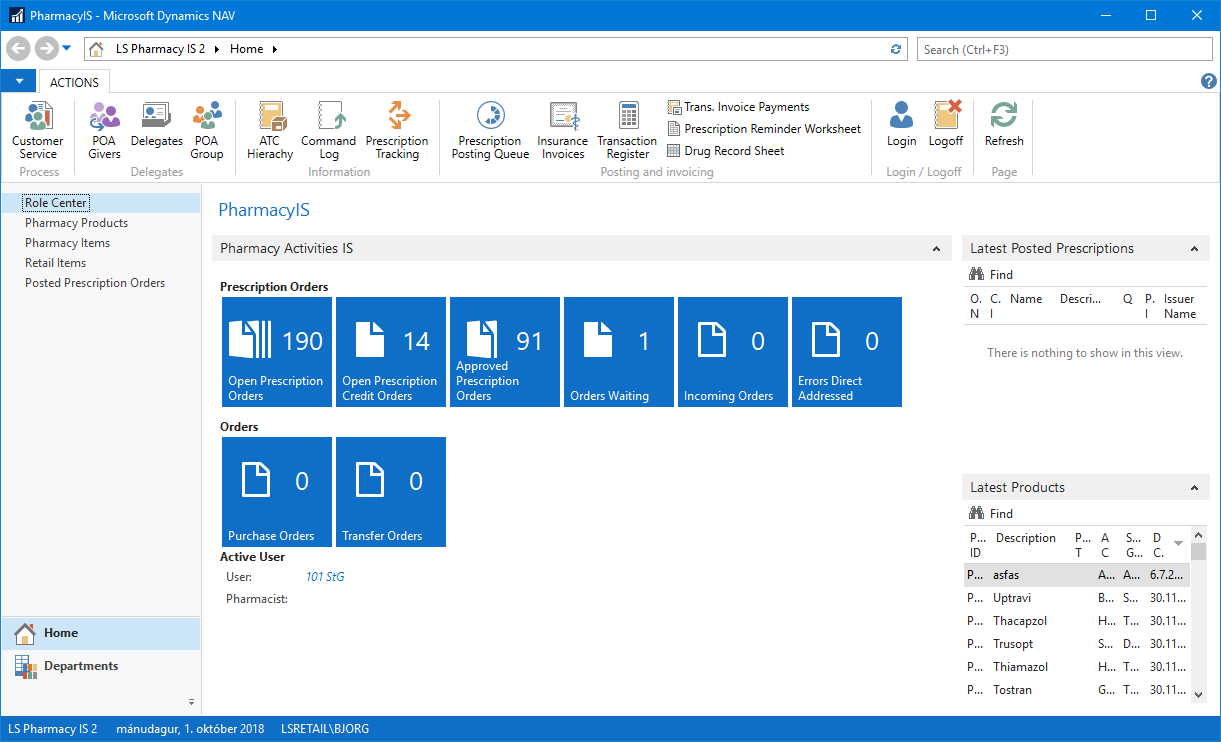The height and width of the screenshot is (742, 1221).
Task: Select the ACTIONS ribbon tab
Action: (74, 83)
